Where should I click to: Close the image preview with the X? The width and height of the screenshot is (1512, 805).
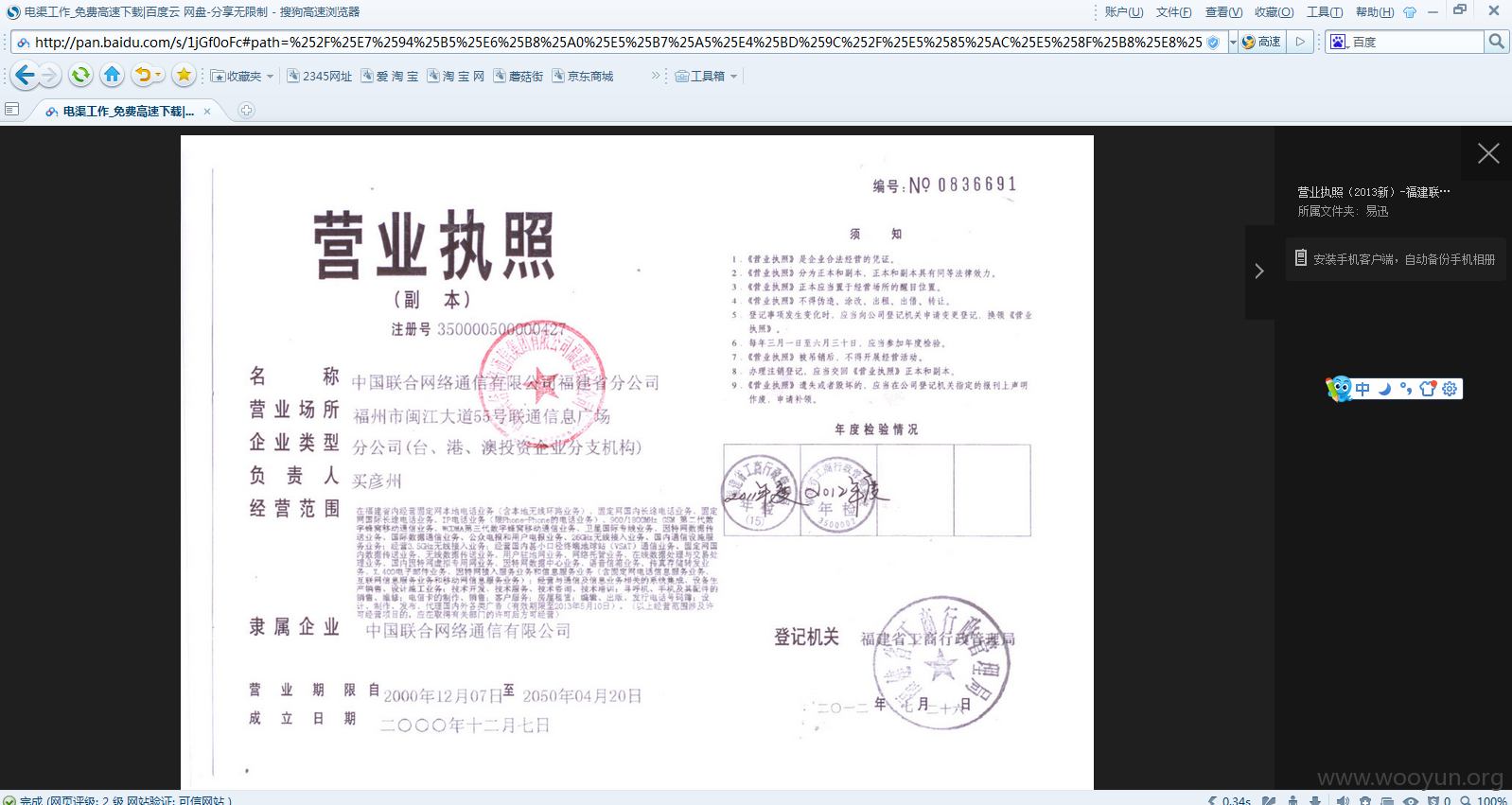(x=1488, y=153)
